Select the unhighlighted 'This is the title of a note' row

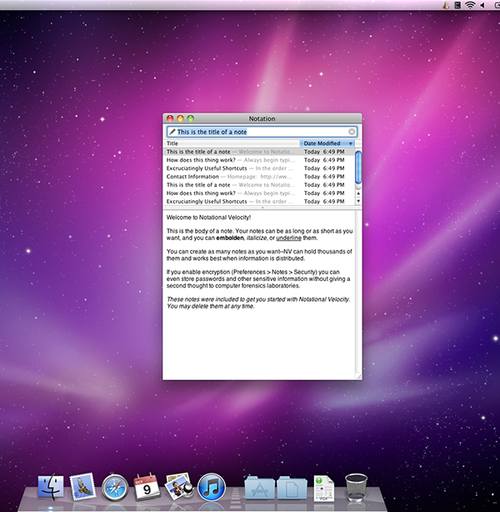(260, 185)
